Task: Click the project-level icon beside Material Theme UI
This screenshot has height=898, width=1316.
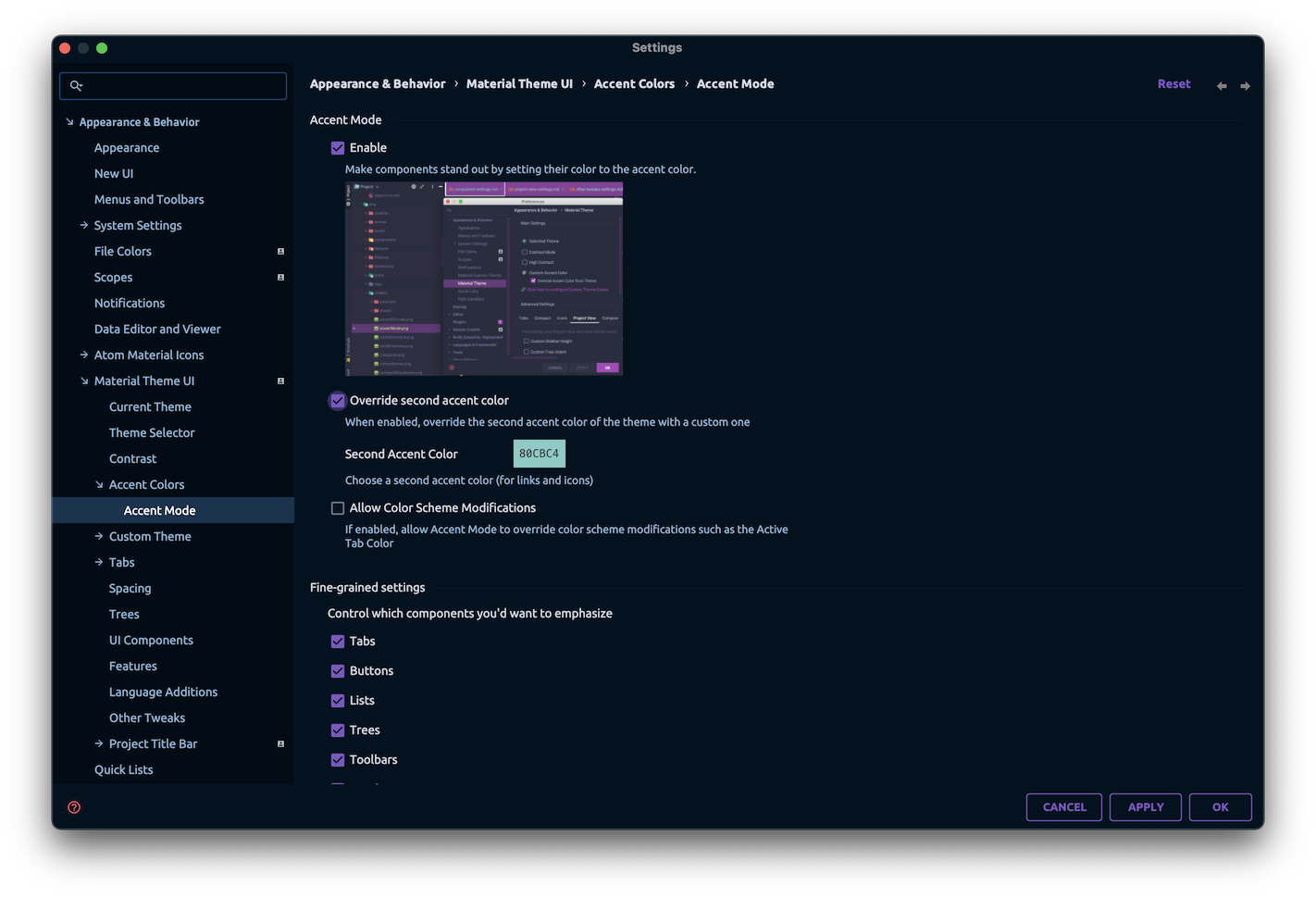Action: point(280,380)
